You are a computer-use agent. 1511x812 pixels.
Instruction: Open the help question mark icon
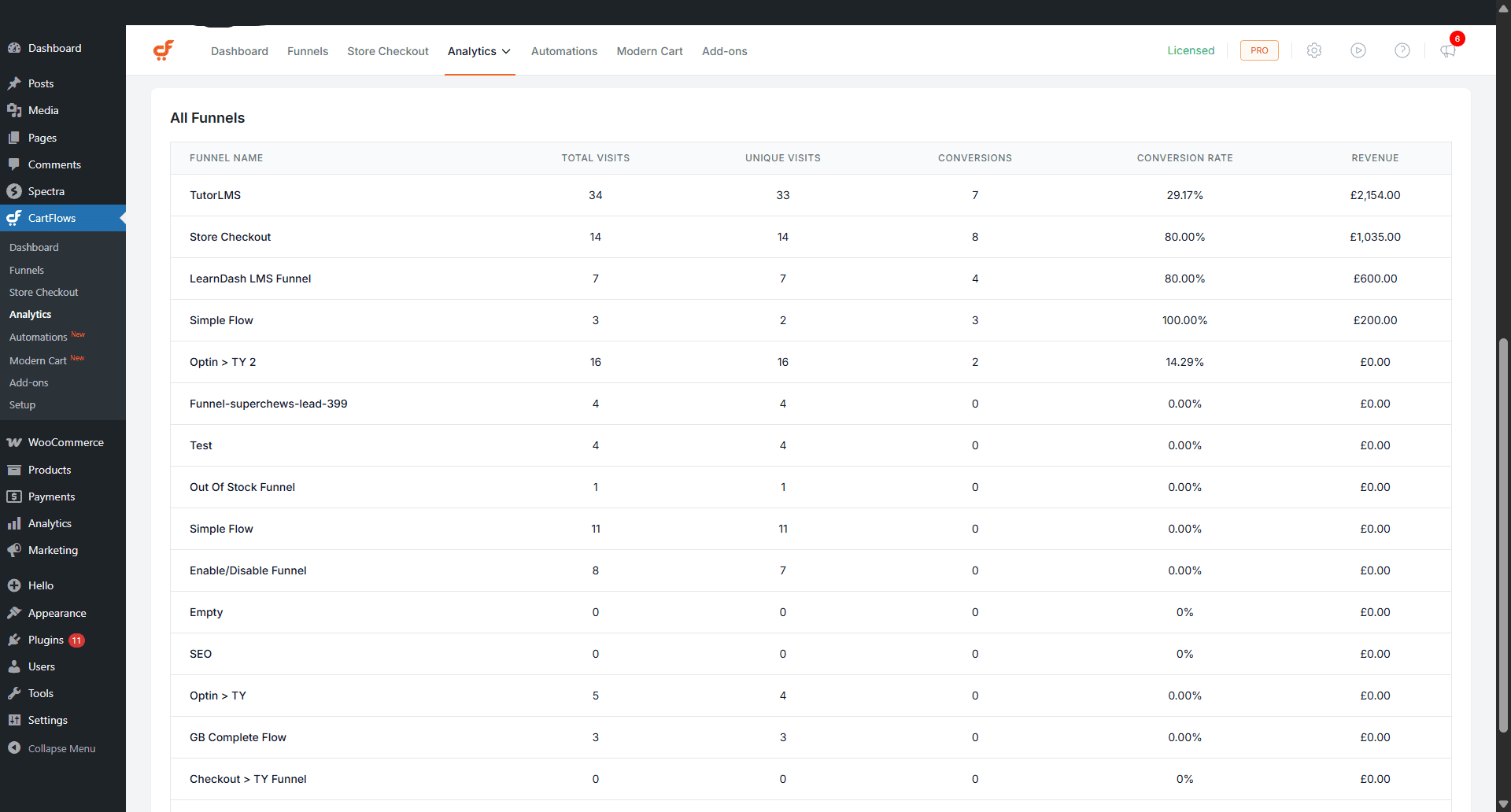1403,50
